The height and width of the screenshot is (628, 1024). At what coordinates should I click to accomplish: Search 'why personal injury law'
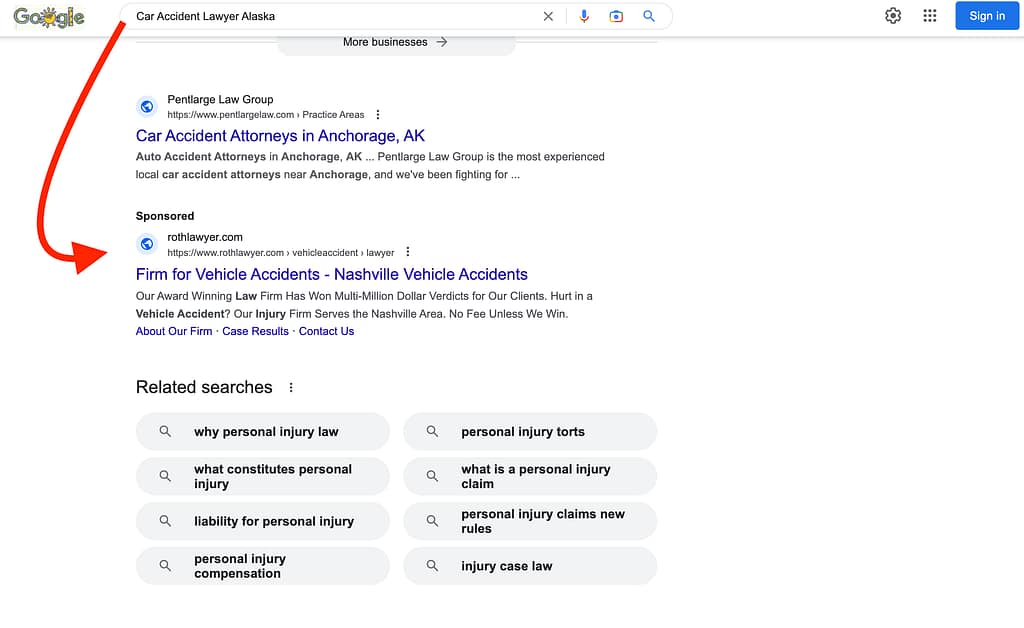tap(263, 432)
